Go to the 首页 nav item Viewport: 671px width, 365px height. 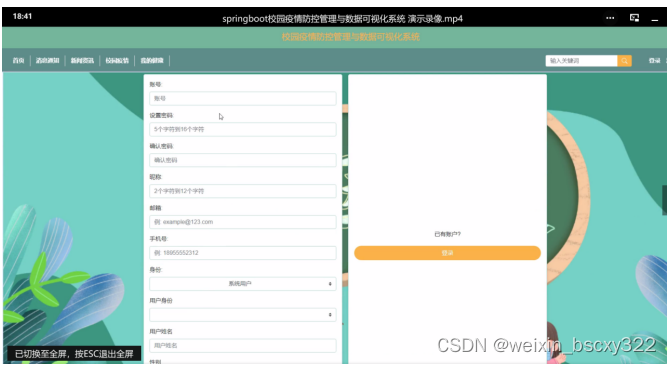pos(18,61)
